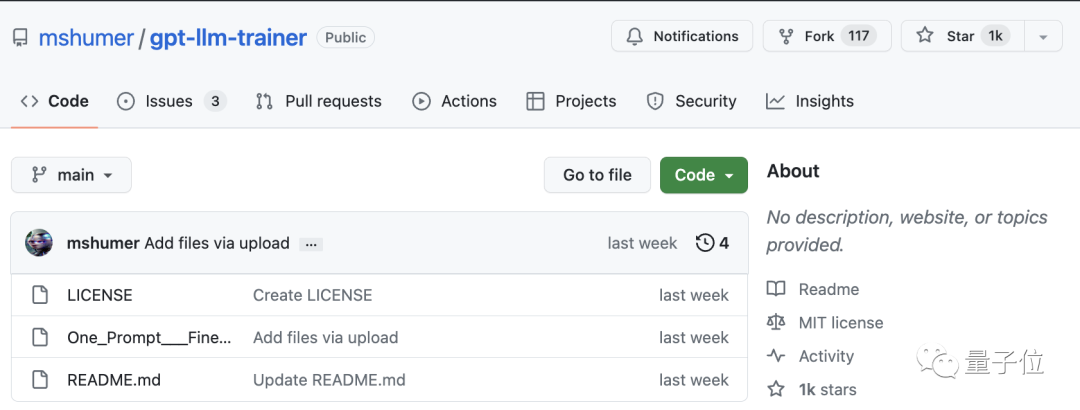Click the 1k stars star icon
Viewport: 1080px width, 410px height.
click(776, 389)
